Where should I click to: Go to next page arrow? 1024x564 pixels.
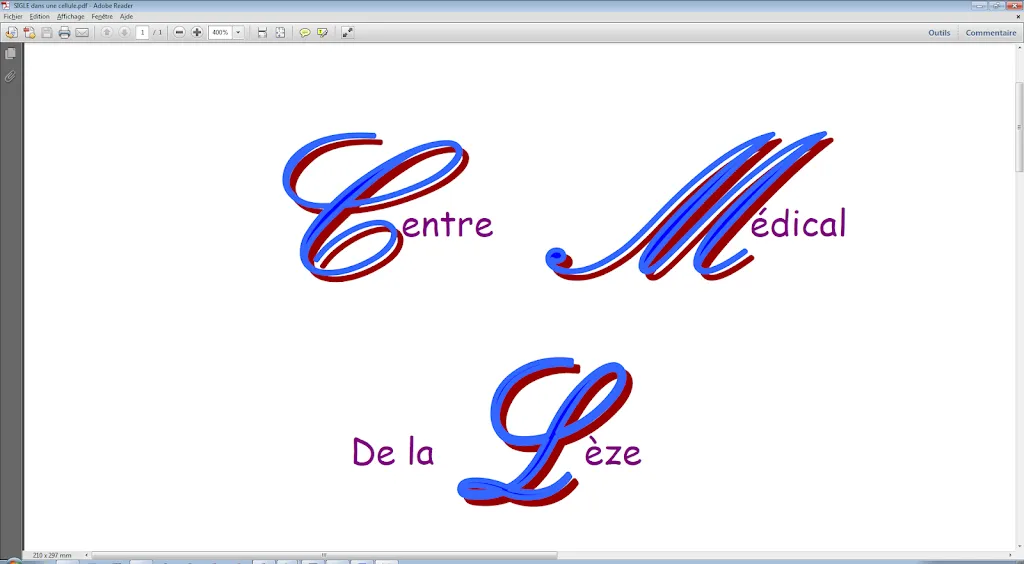click(x=124, y=32)
